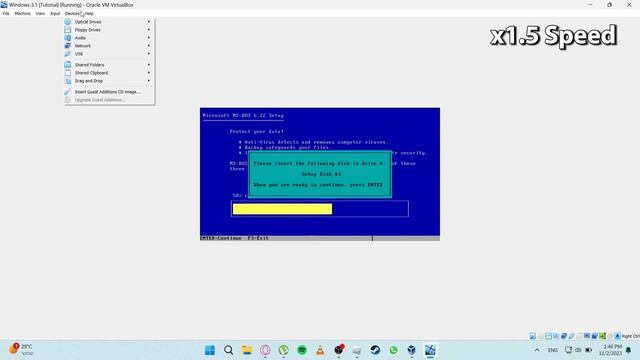Open the View menu
The height and width of the screenshot is (360, 640).
pos(40,13)
